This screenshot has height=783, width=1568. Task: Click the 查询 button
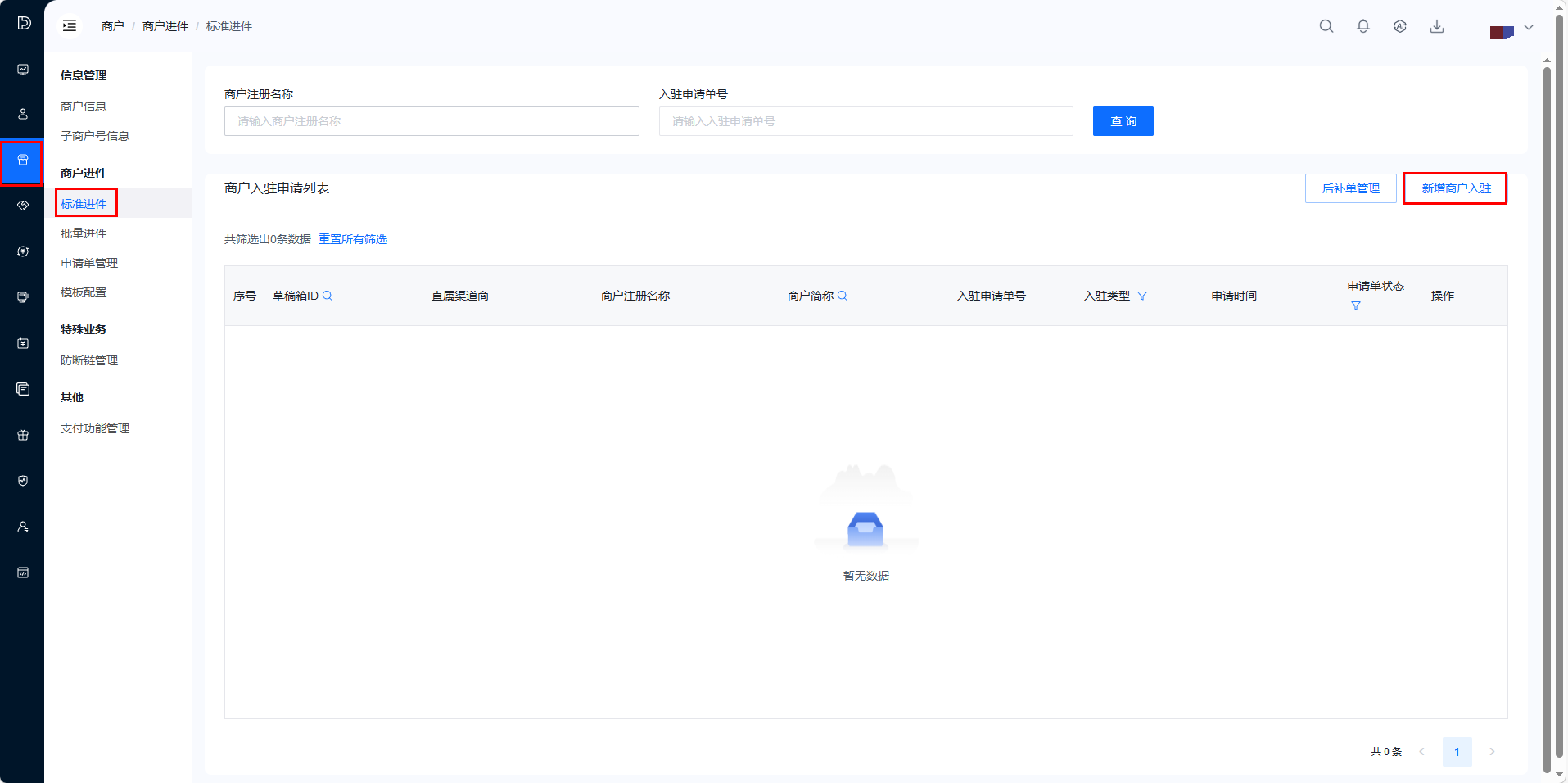click(1123, 121)
